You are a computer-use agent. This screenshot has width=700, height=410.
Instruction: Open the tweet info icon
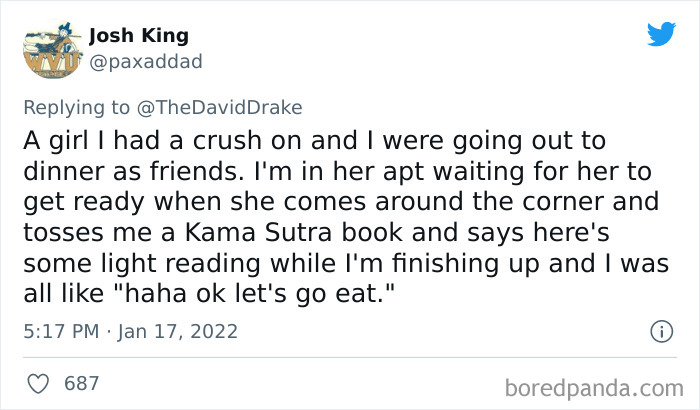pyautogui.click(x=660, y=330)
